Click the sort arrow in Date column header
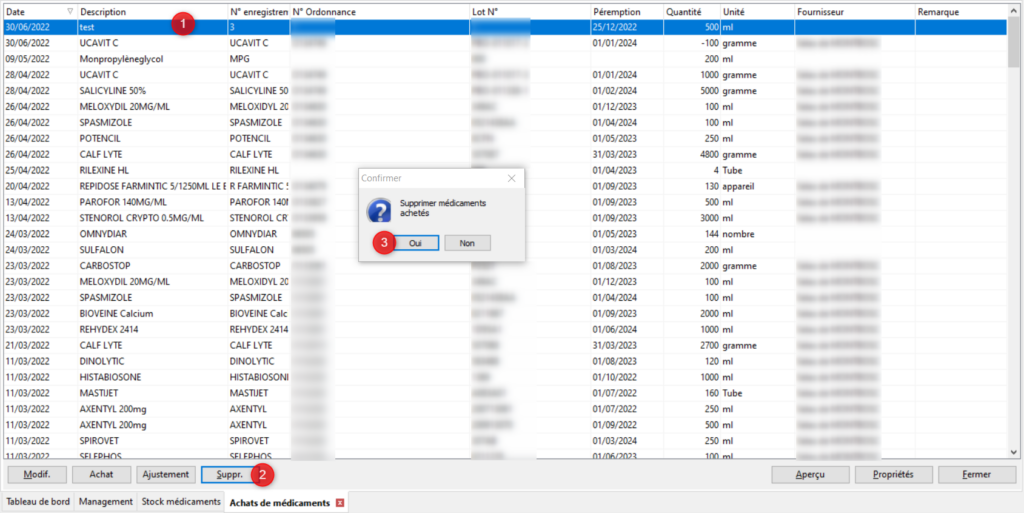Image resolution: width=1024 pixels, height=513 pixels. click(69, 12)
